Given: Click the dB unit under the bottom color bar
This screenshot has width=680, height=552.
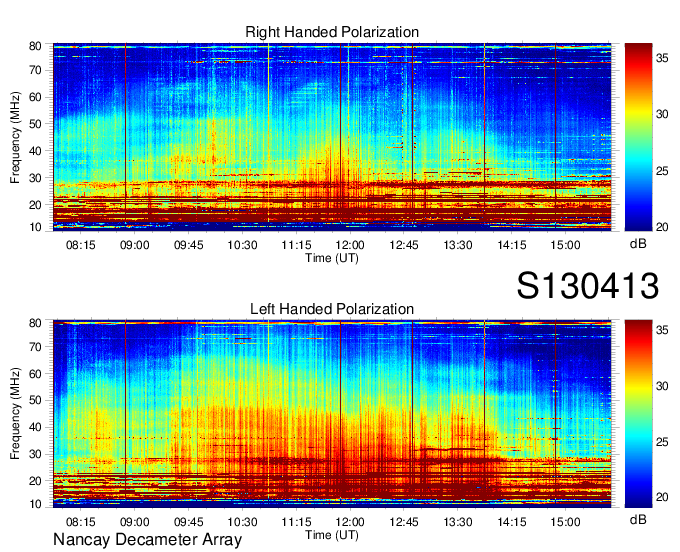Looking at the screenshot, I should 638,519.
